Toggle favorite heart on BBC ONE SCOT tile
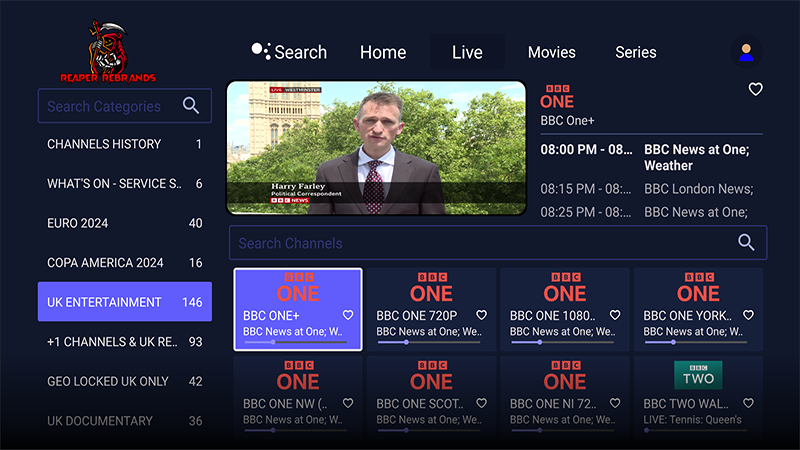 point(481,404)
